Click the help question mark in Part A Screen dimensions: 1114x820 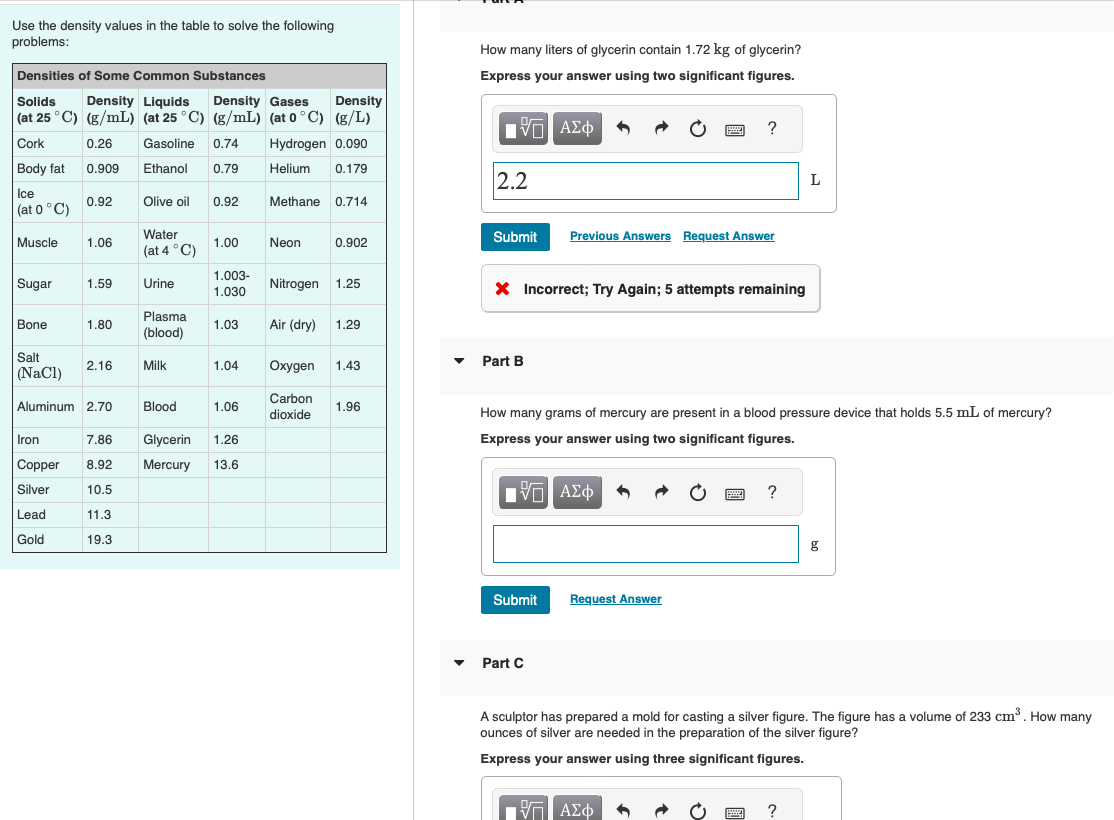click(771, 128)
